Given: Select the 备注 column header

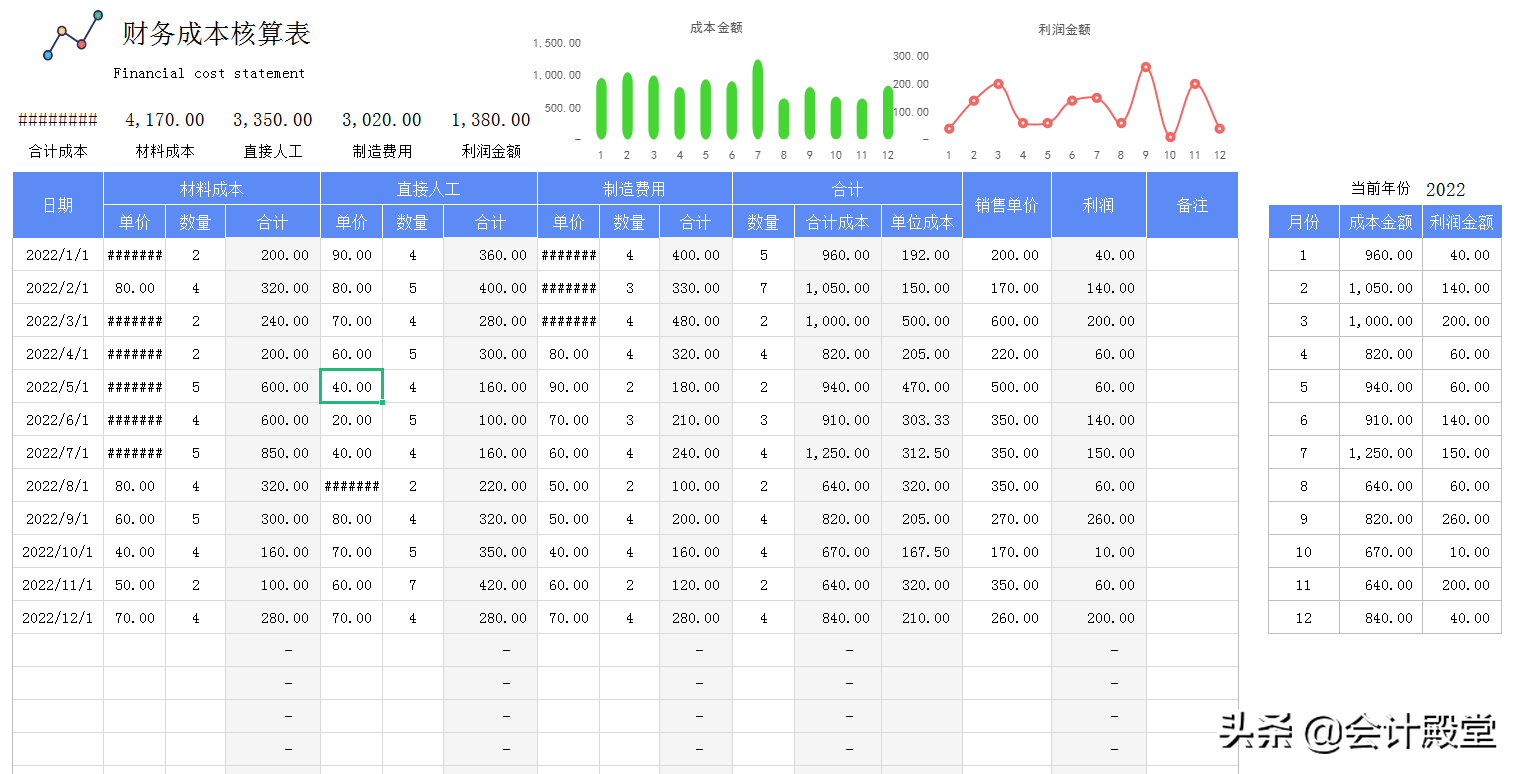Looking at the screenshot, I should pos(1192,204).
